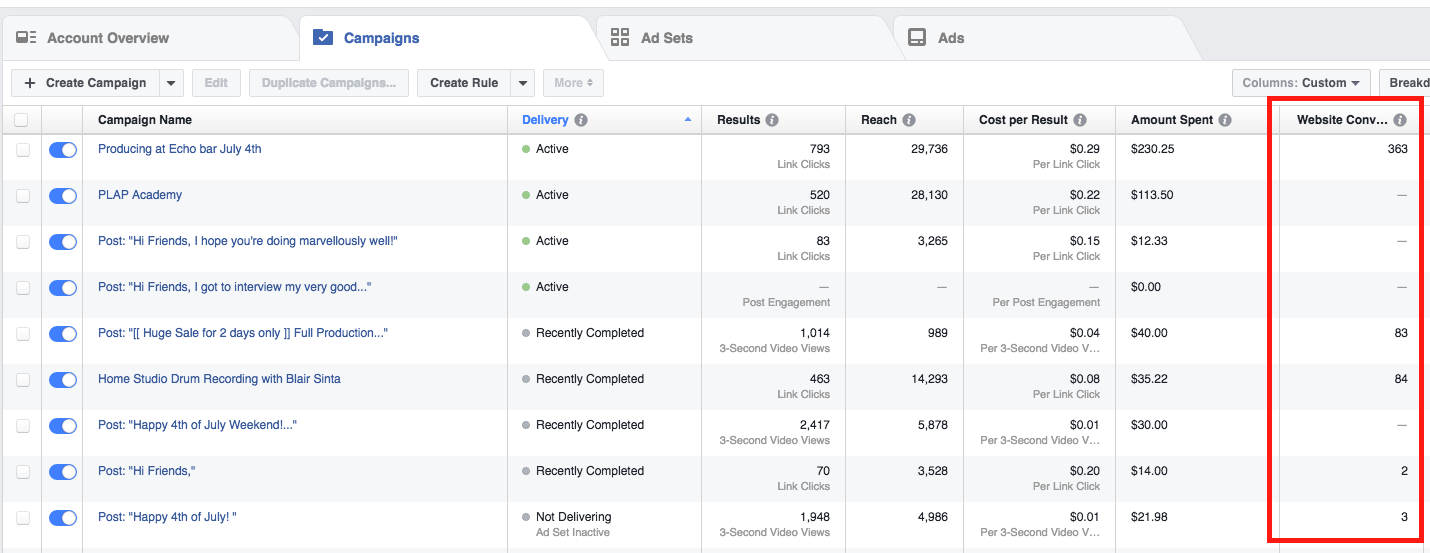Check the box for Home Studio Drum Recording
1430x553 pixels.
pyautogui.click(x=23, y=380)
